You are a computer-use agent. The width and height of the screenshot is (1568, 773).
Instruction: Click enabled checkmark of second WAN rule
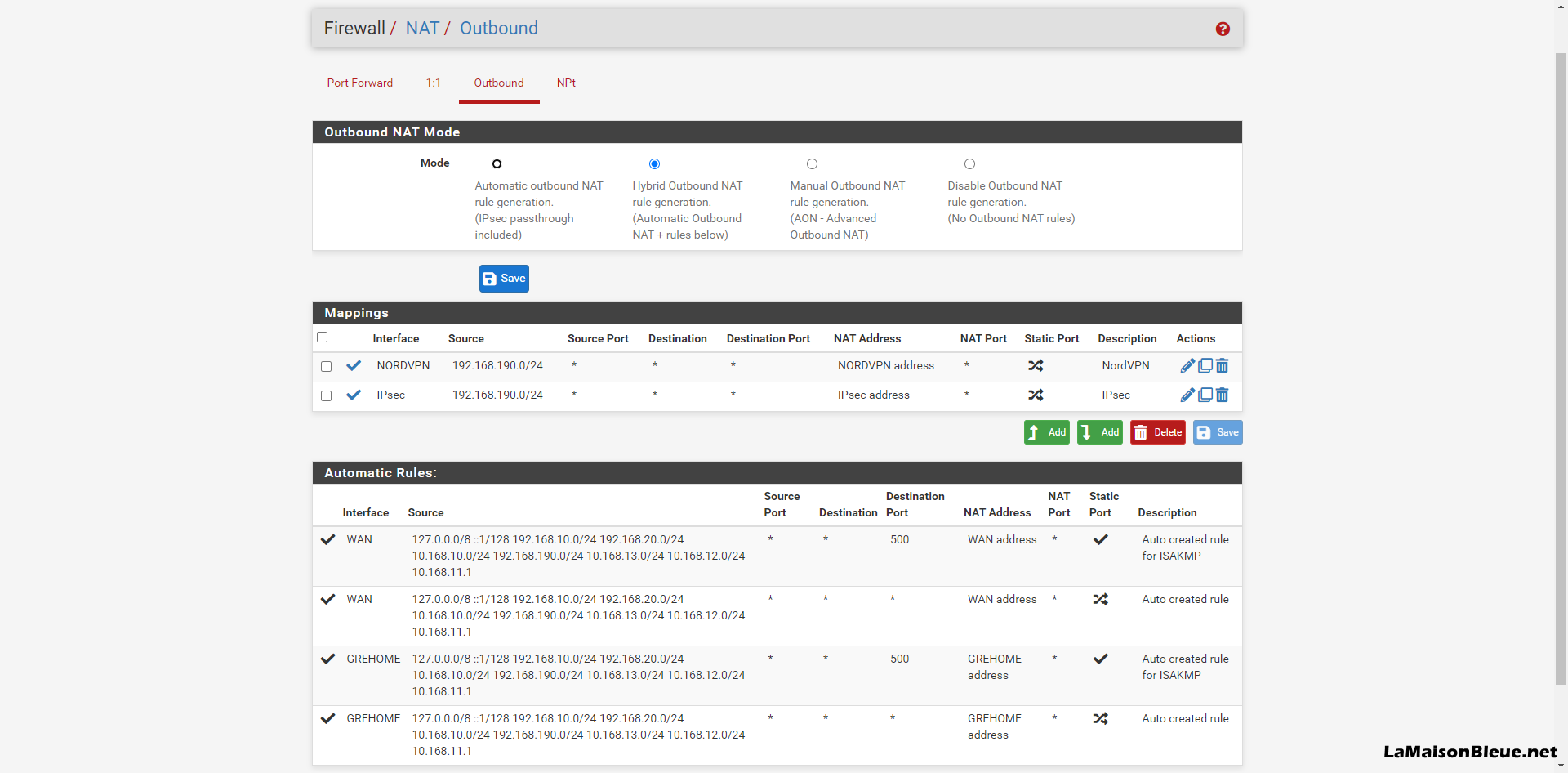tap(328, 599)
